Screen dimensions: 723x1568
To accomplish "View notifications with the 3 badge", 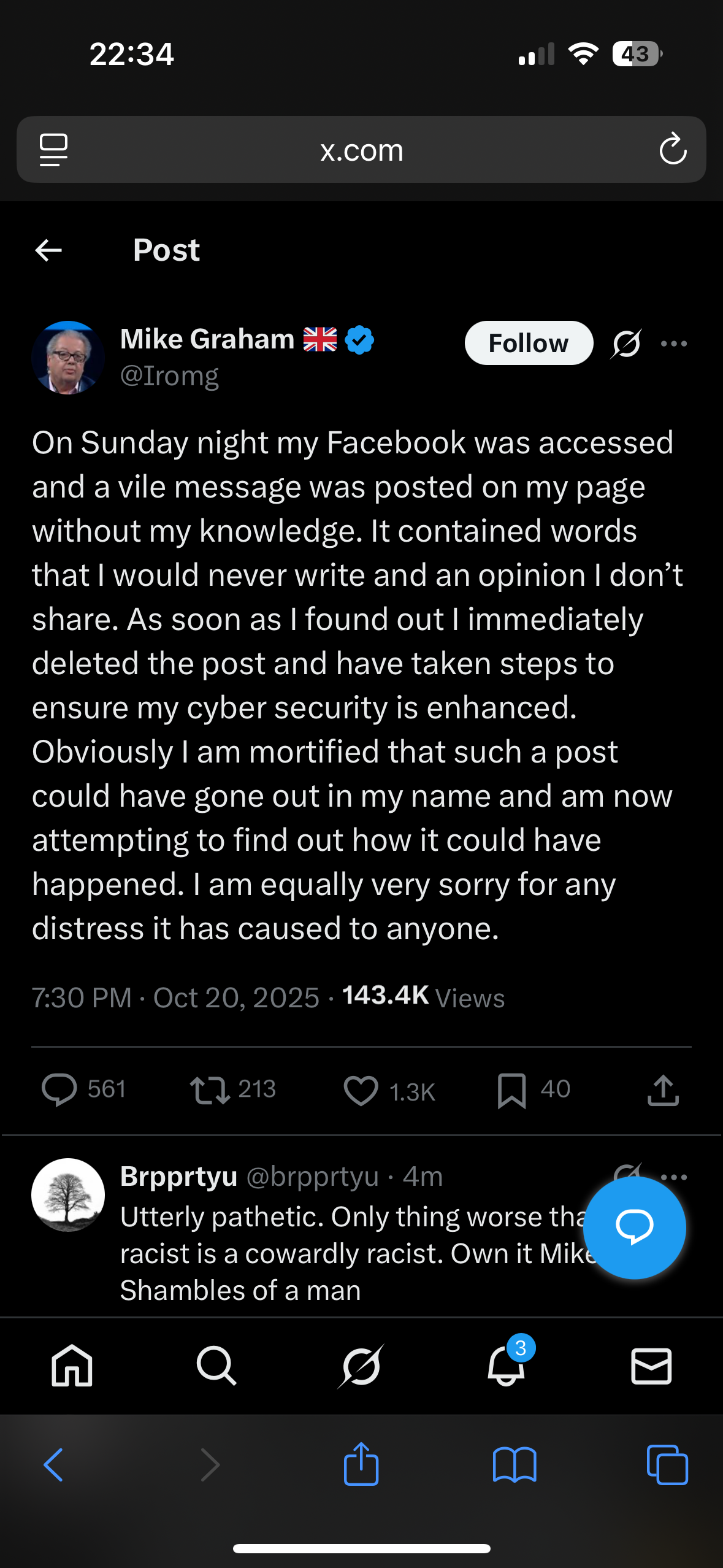I will [x=507, y=1366].
